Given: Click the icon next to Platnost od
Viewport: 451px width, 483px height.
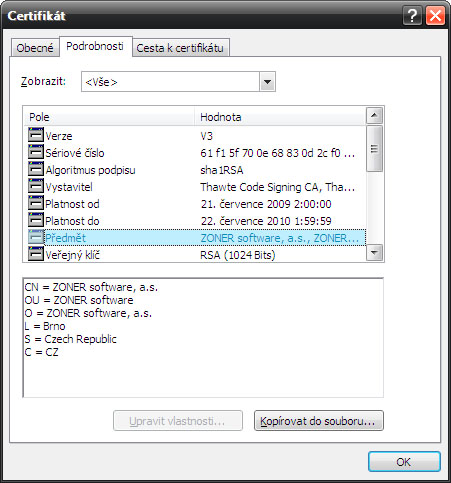Looking at the screenshot, I should pos(36,203).
